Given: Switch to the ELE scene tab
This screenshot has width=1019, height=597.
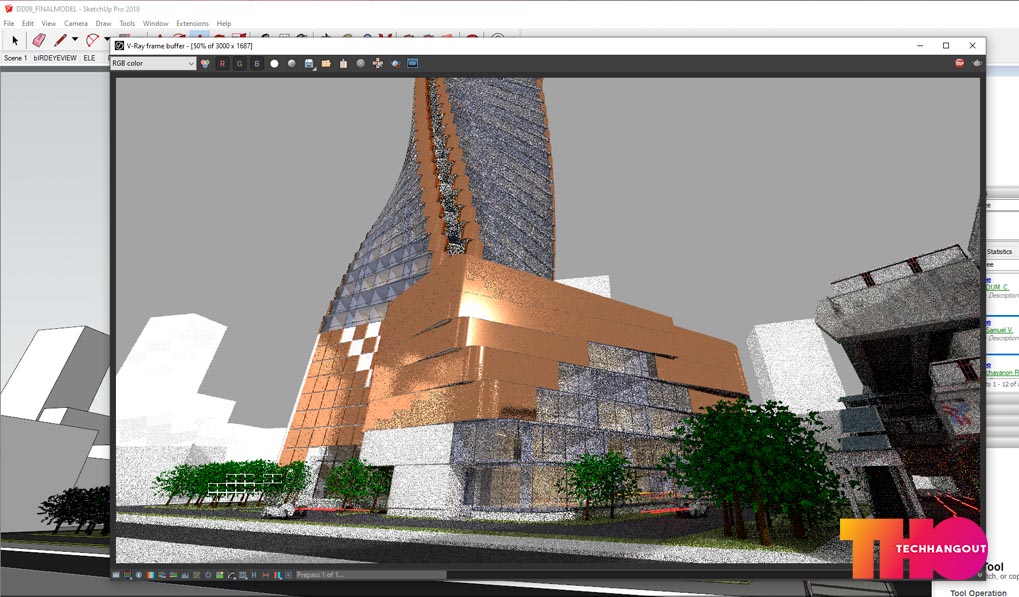Looking at the screenshot, I should [89, 58].
